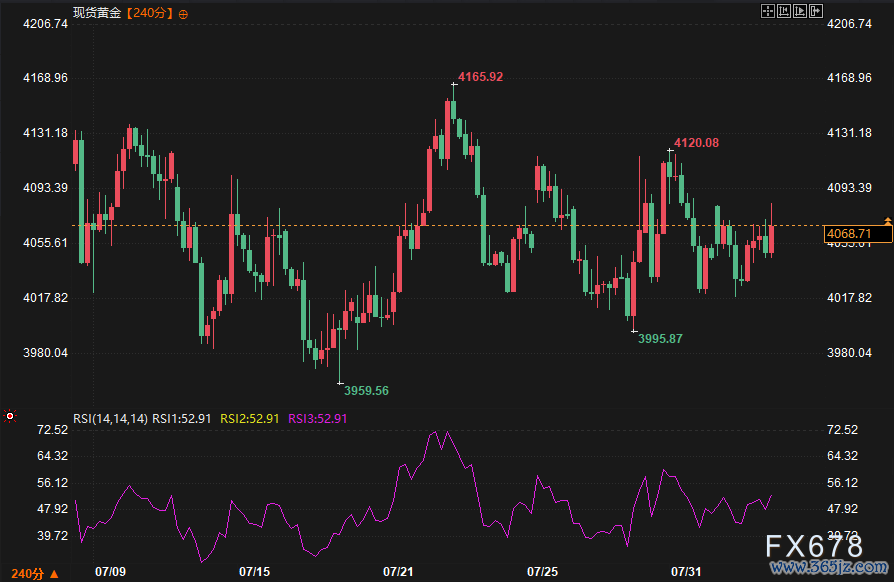Click the 4165.92 high price marker
Viewport: 894px width, 582px height.
(x=481, y=77)
